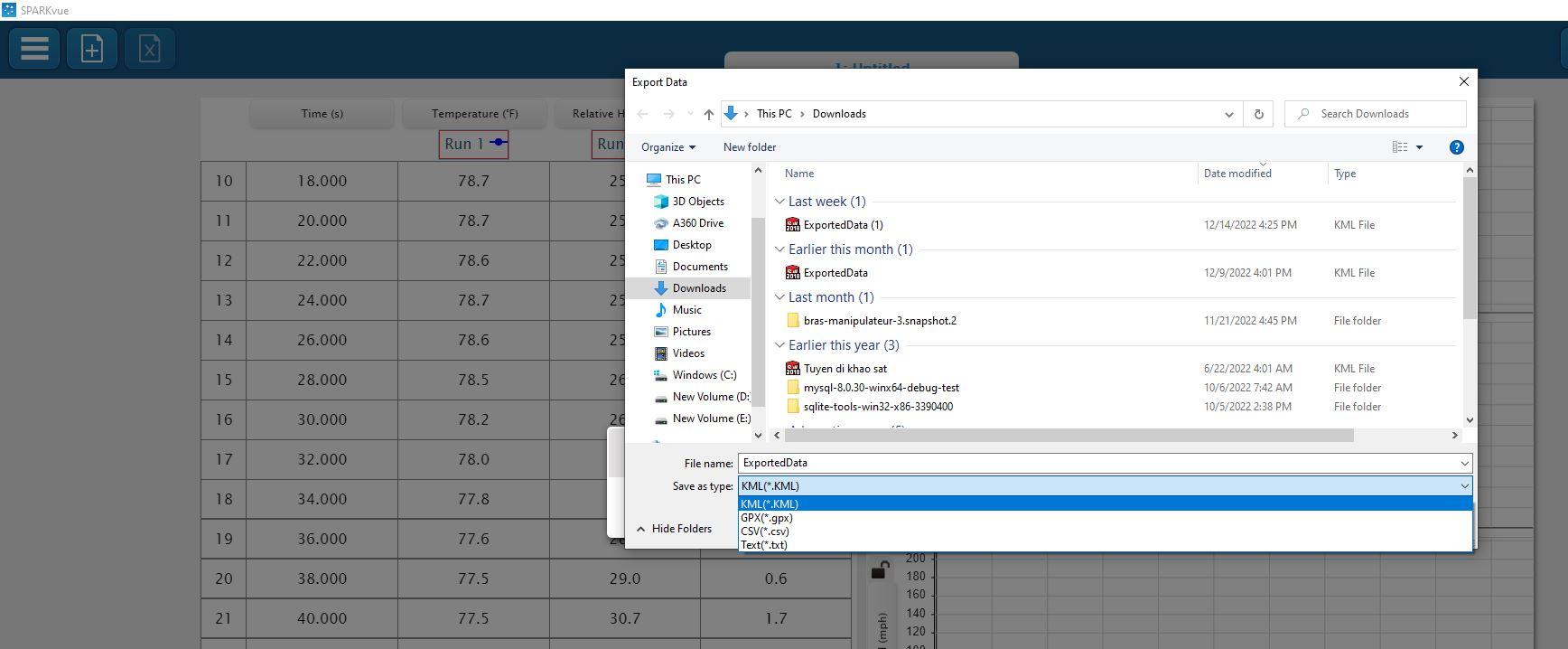Select table cell 40.000 in row 21
1568x649 pixels.
322,618
